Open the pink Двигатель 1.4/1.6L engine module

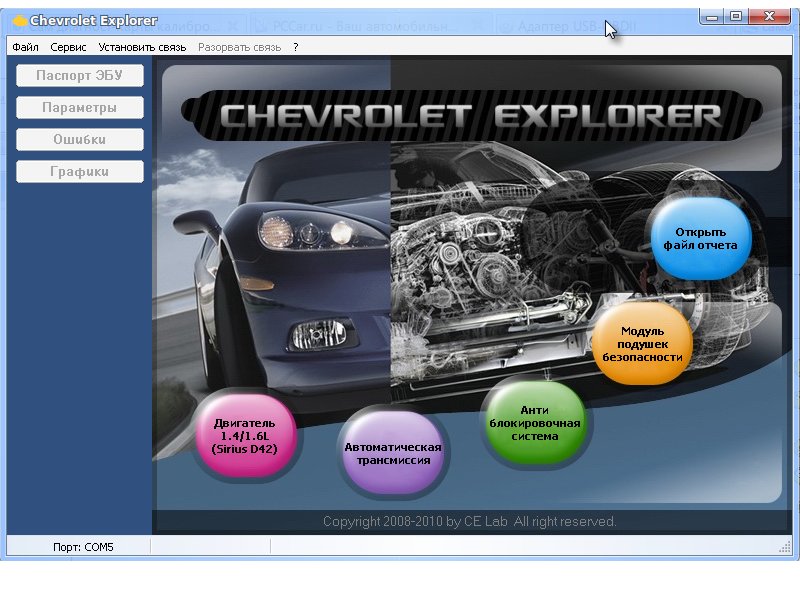click(x=244, y=436)
